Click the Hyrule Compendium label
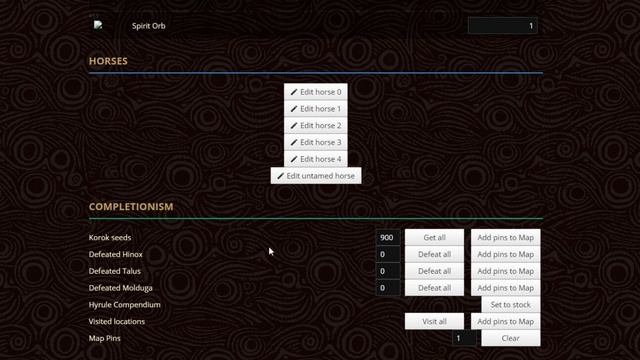Image resolution: width=640 pixels, height=360 pixels. tap(124, 304)
